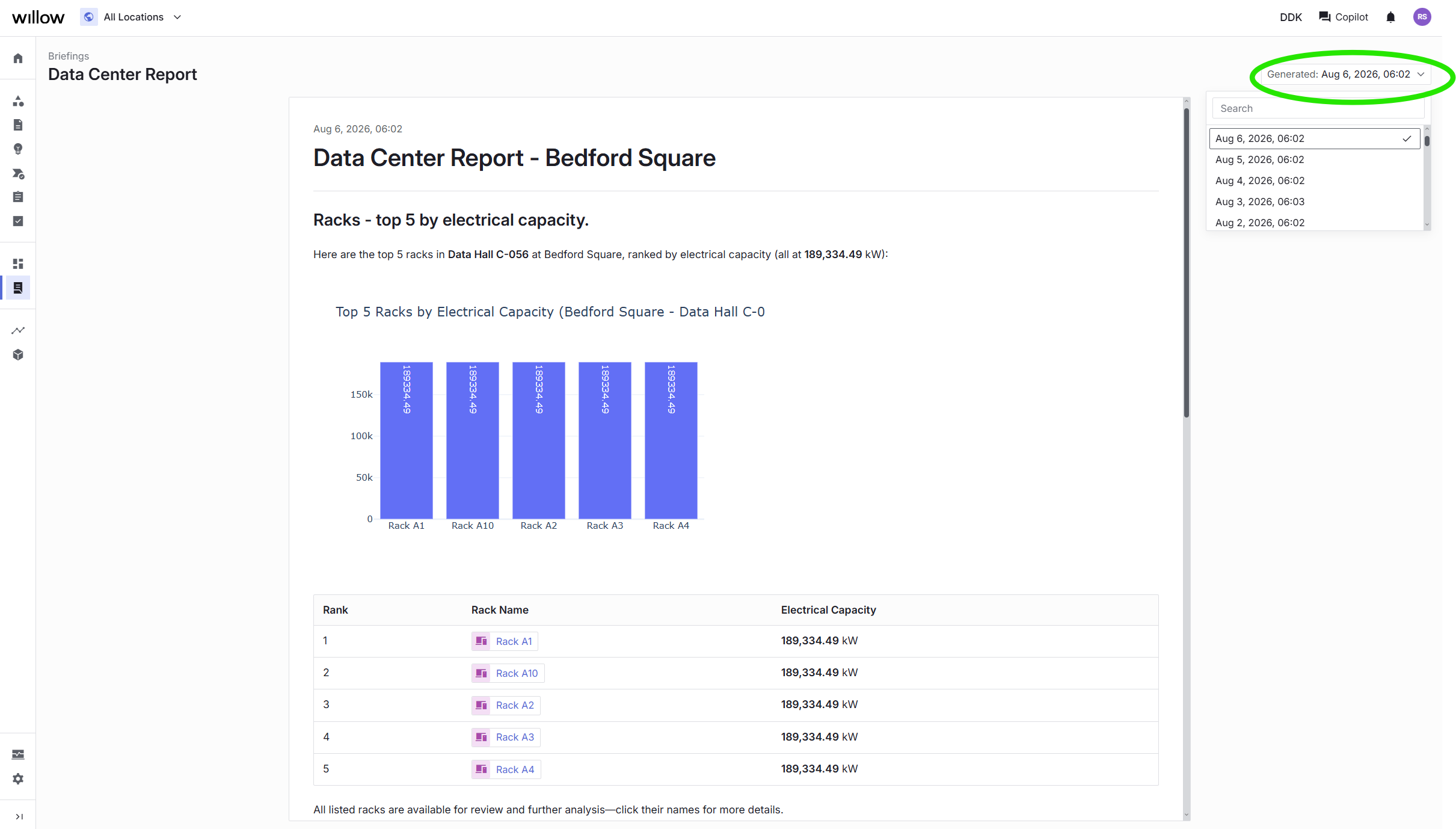
Task: Toggle the Generated date dropdown
Action: pyautogui.click(x=1345, y=74)
